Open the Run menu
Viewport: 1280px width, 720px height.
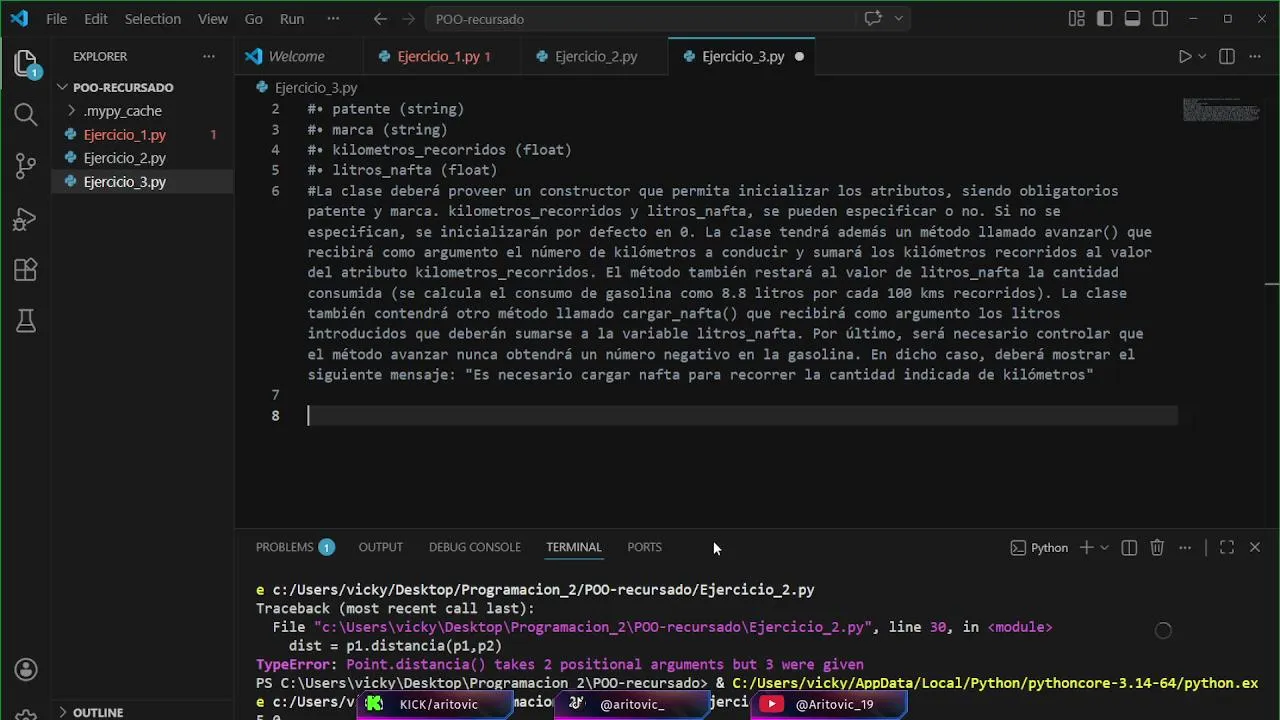[x=292, y=19]
